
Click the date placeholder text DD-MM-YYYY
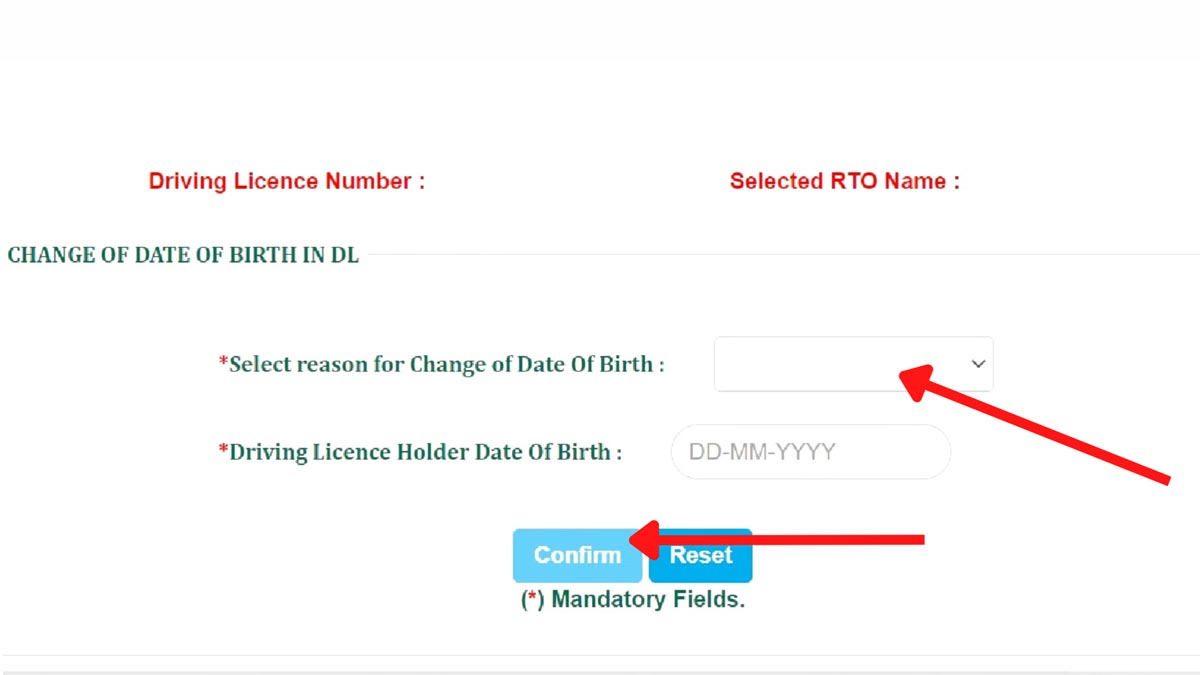pos(762,452)
